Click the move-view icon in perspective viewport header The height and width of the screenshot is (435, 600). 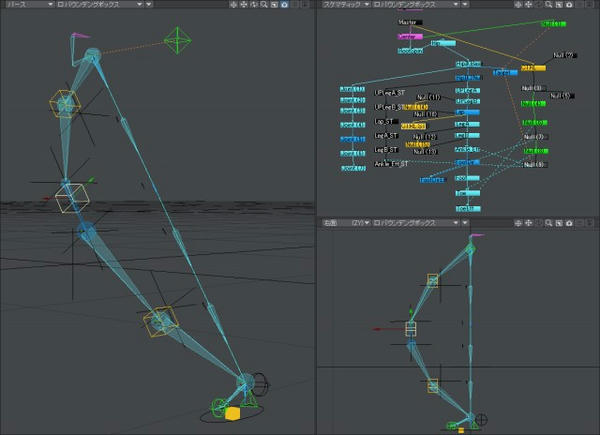click(243, 5)
